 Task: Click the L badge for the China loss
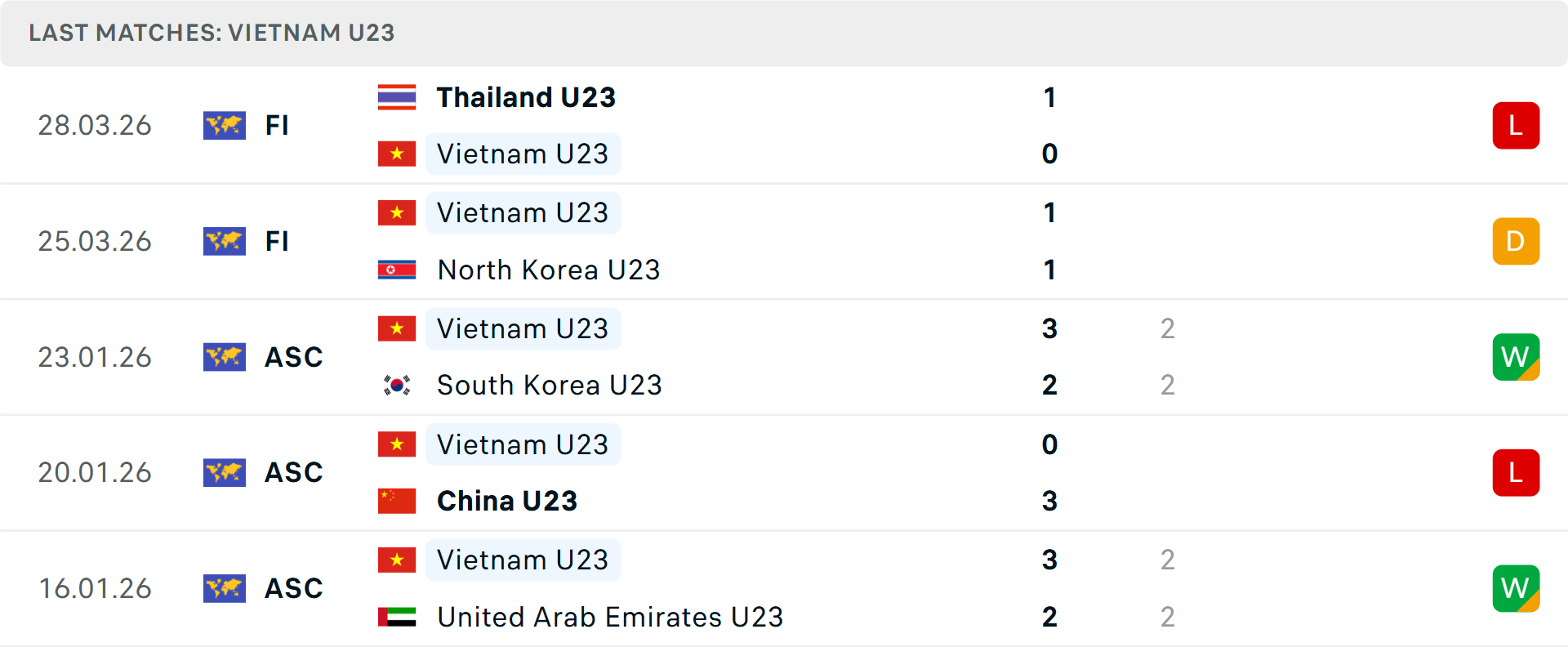point(1516,473)
